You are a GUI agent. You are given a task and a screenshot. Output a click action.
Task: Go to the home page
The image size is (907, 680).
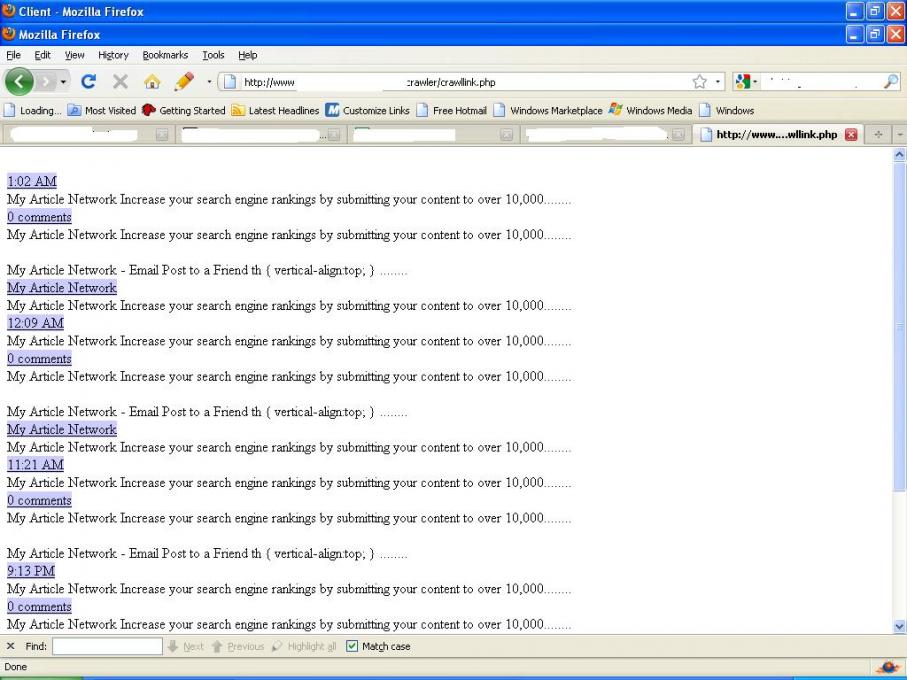click(152, 82)
